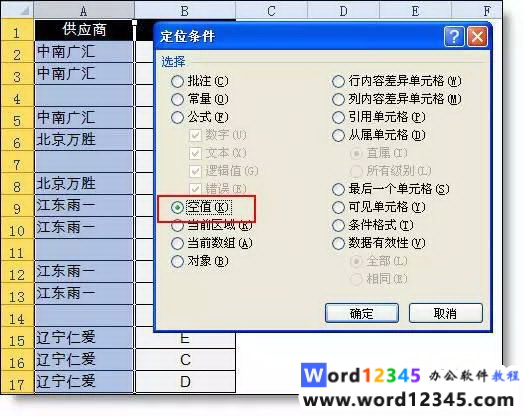Viewport: 524px width, 416px height.
Task: Click the help question mark icon
Action: click(454, 37)
